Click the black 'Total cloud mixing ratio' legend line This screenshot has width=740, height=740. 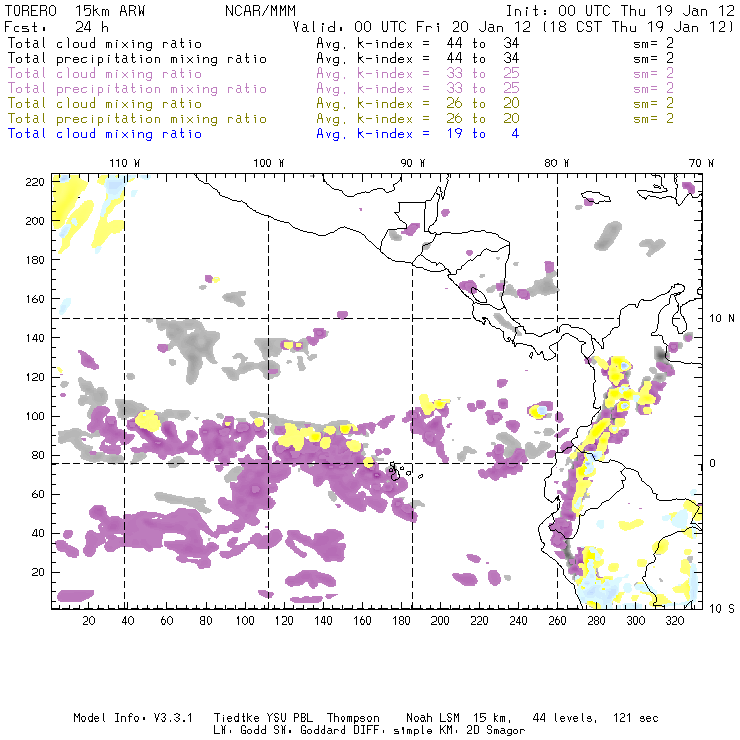(105, 44)
